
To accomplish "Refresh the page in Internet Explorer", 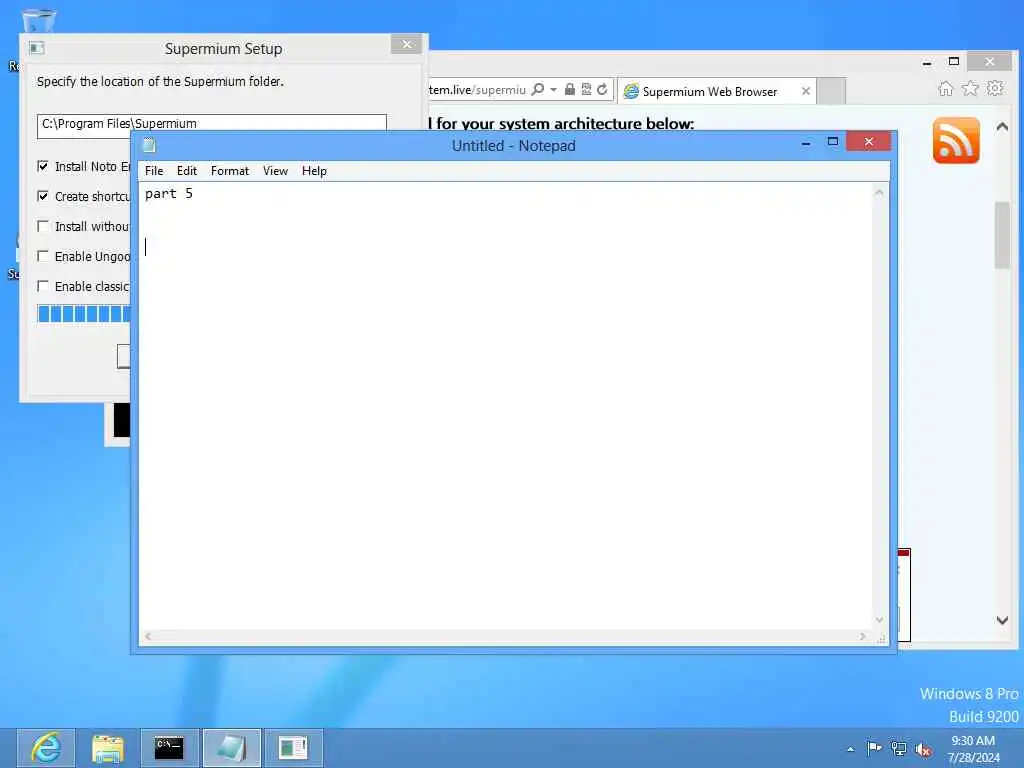I will pos(602,89).
